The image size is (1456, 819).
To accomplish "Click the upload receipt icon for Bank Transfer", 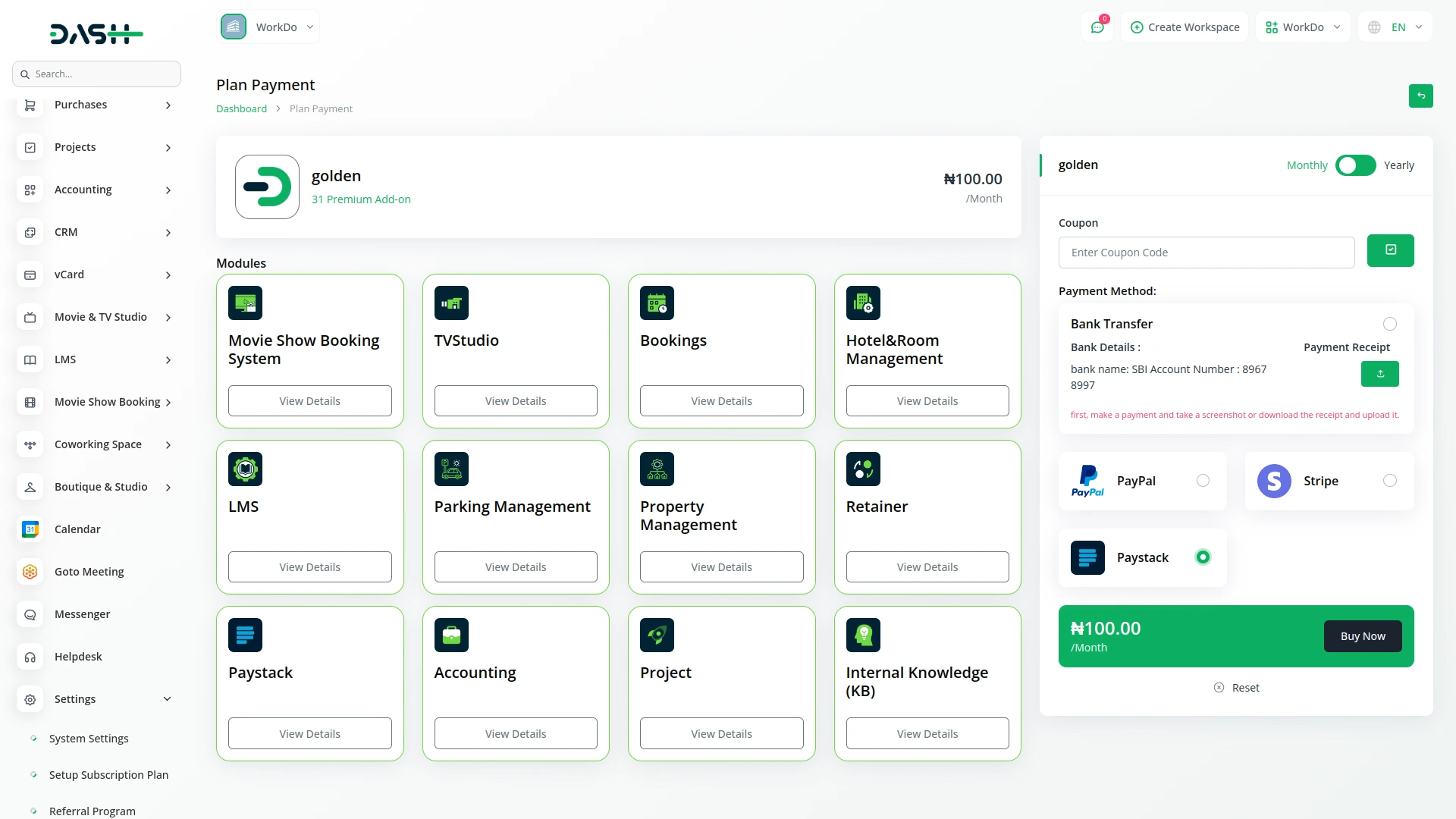I will point(1379,374).
